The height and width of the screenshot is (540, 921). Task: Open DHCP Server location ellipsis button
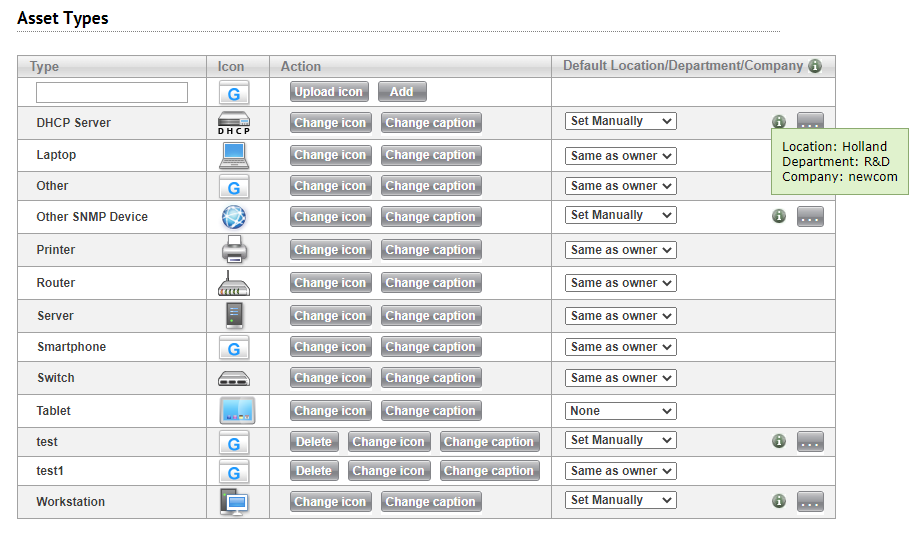810,120
